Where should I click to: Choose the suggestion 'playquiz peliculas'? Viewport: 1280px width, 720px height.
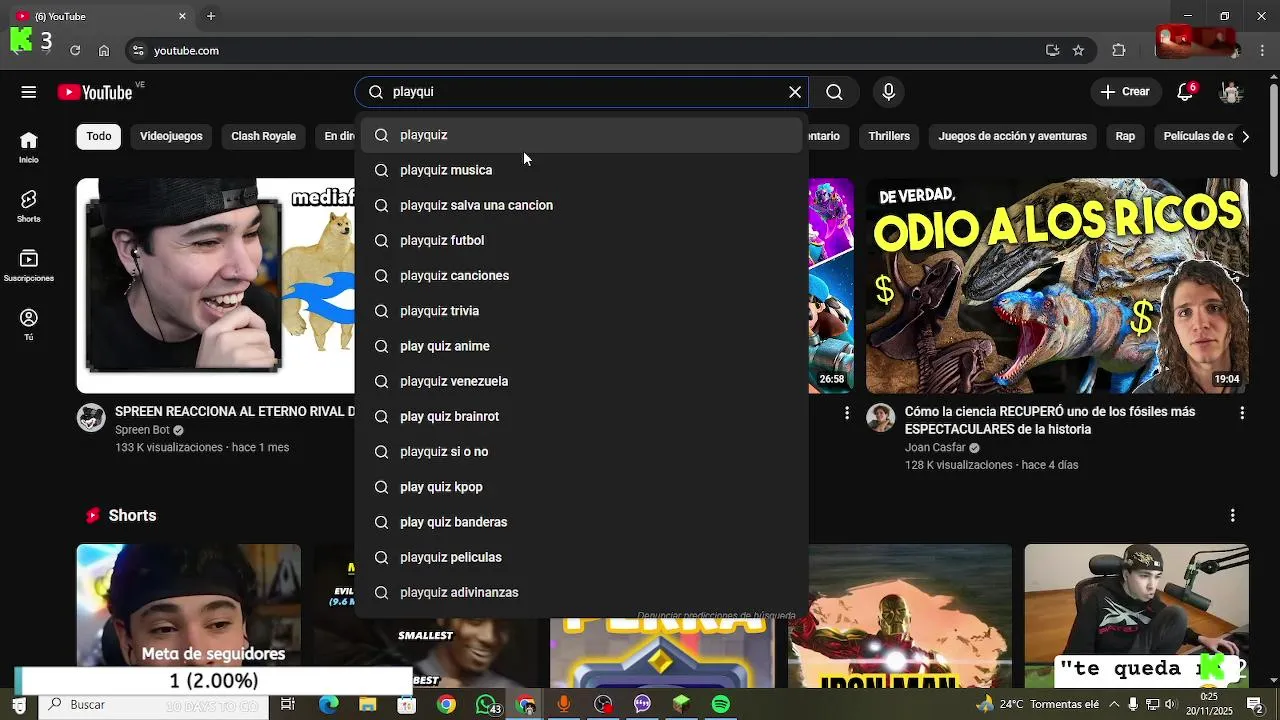[582, 557]
